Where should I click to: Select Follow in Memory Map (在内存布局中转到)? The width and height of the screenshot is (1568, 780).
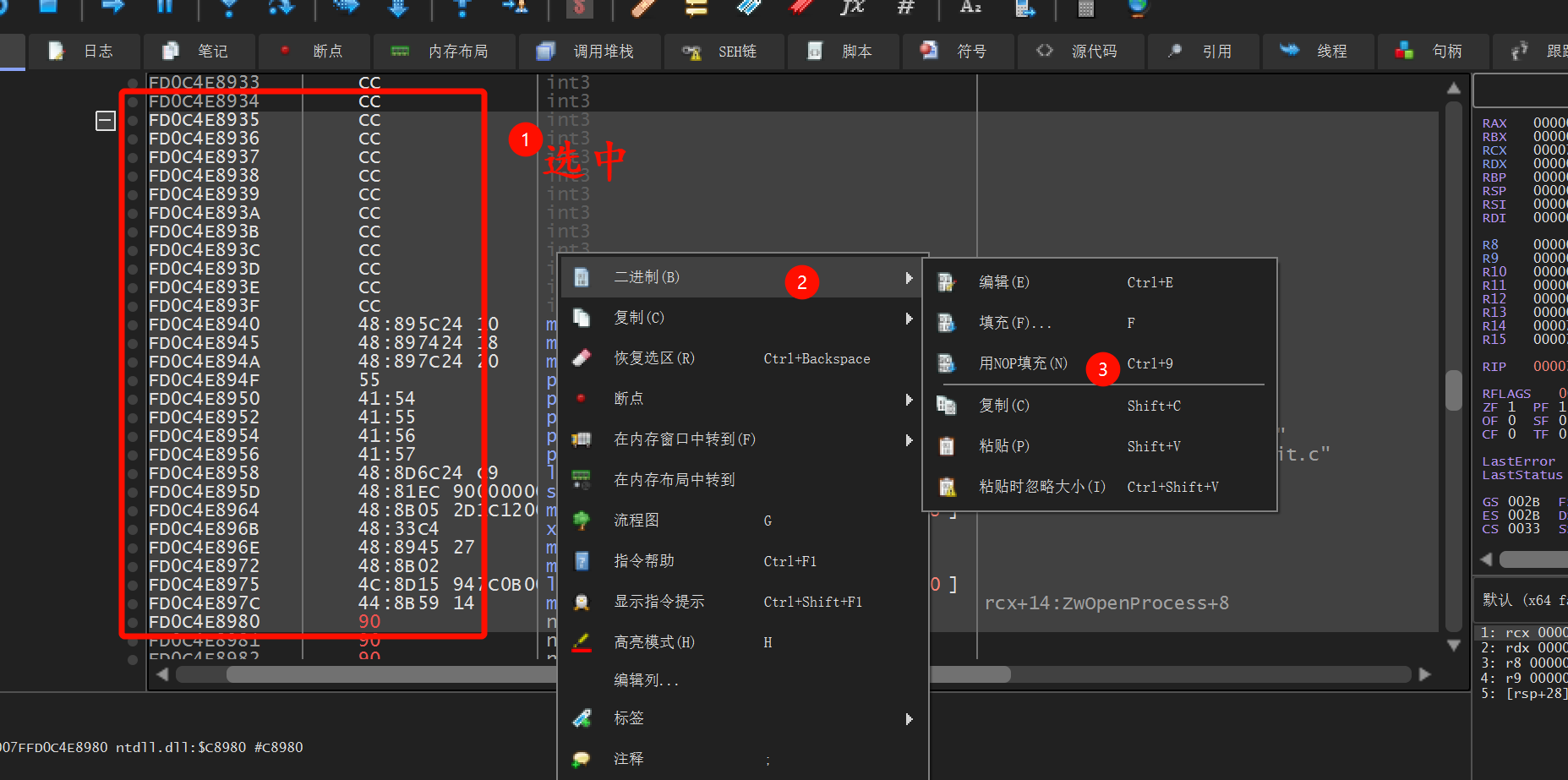tap(744, 480)
